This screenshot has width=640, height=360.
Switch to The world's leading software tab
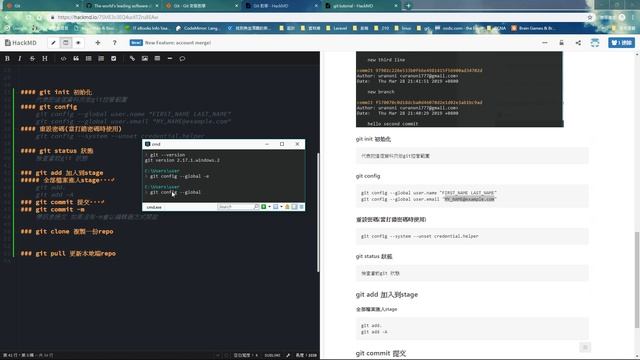click(x=121, y=6)
